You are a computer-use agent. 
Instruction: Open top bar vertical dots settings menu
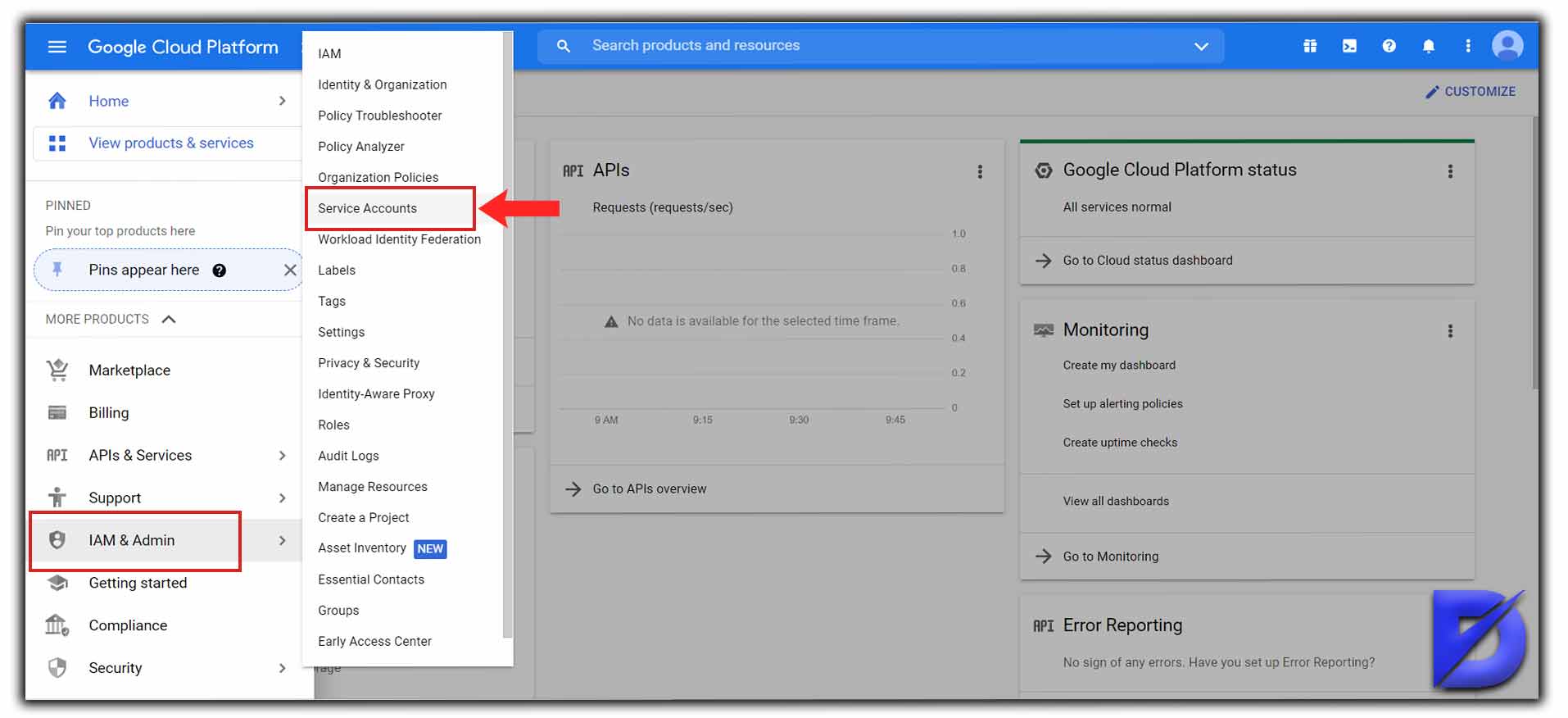click(x=1467, y=46)
